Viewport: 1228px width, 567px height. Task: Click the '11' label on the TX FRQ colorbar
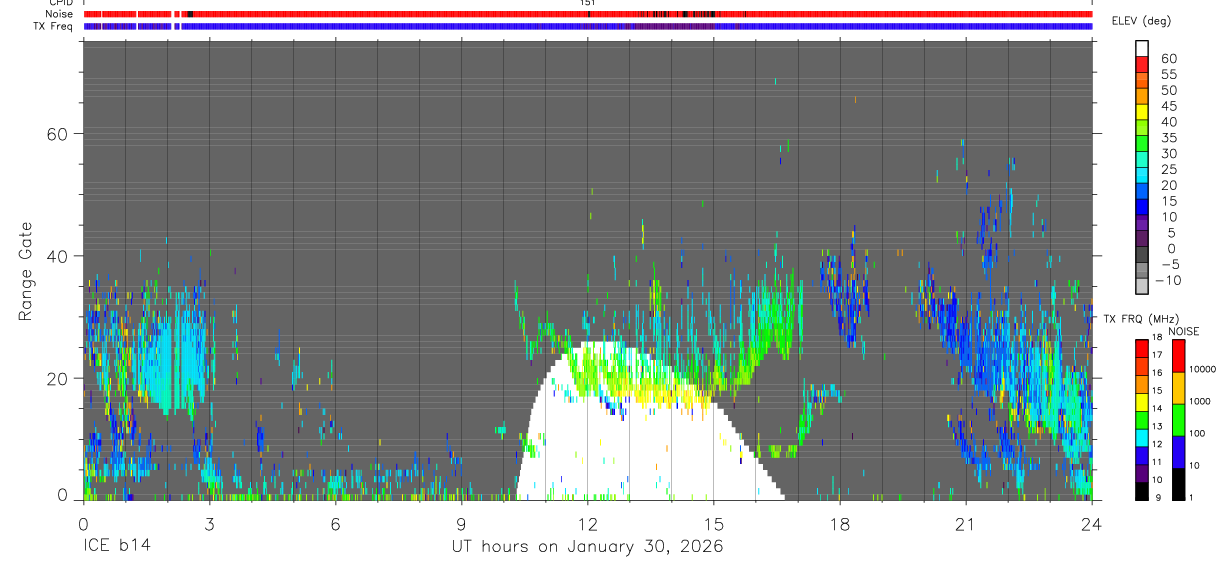point(1159,462)
